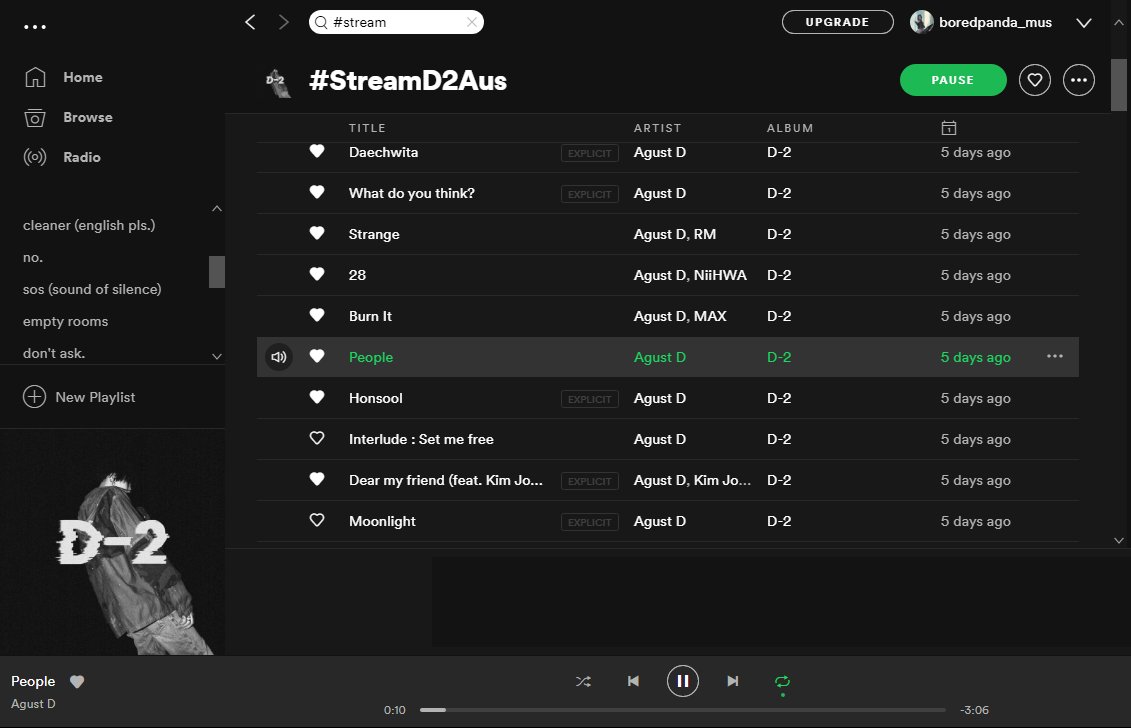Viewport: 1131px width, 728px height.
Task: Open the playlist more options button
Action: (x=1078, y=80)
